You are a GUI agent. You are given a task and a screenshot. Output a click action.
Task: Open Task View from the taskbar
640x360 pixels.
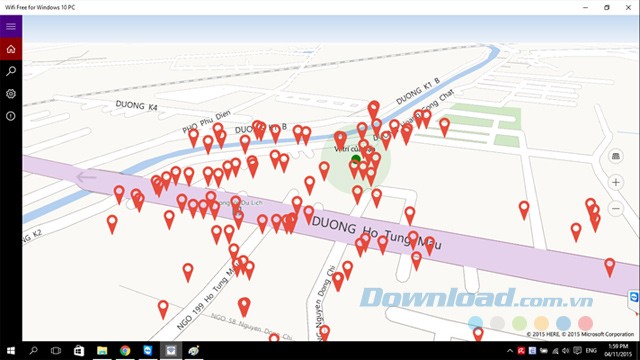pos(56,351)
